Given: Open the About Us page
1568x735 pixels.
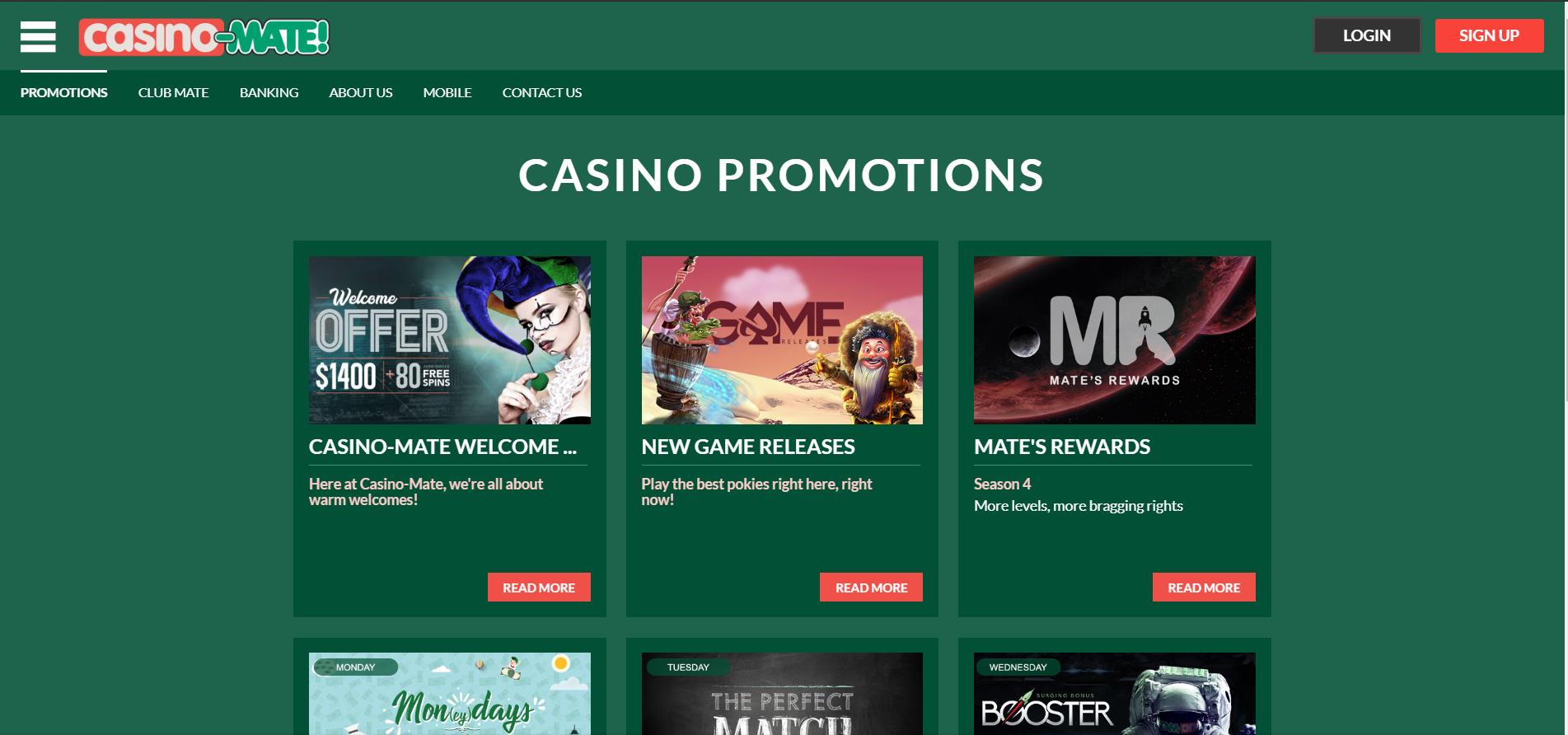Looking at the screenshot, I should click(x=361, y=92).
